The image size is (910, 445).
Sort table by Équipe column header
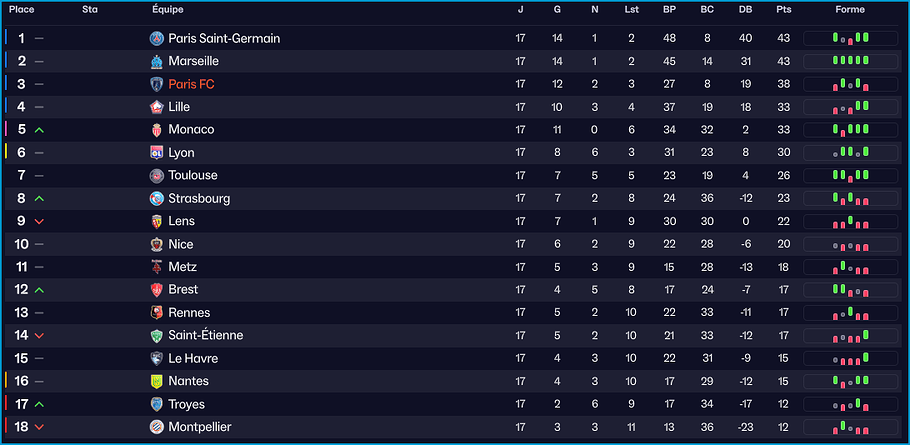click(167, 10)
